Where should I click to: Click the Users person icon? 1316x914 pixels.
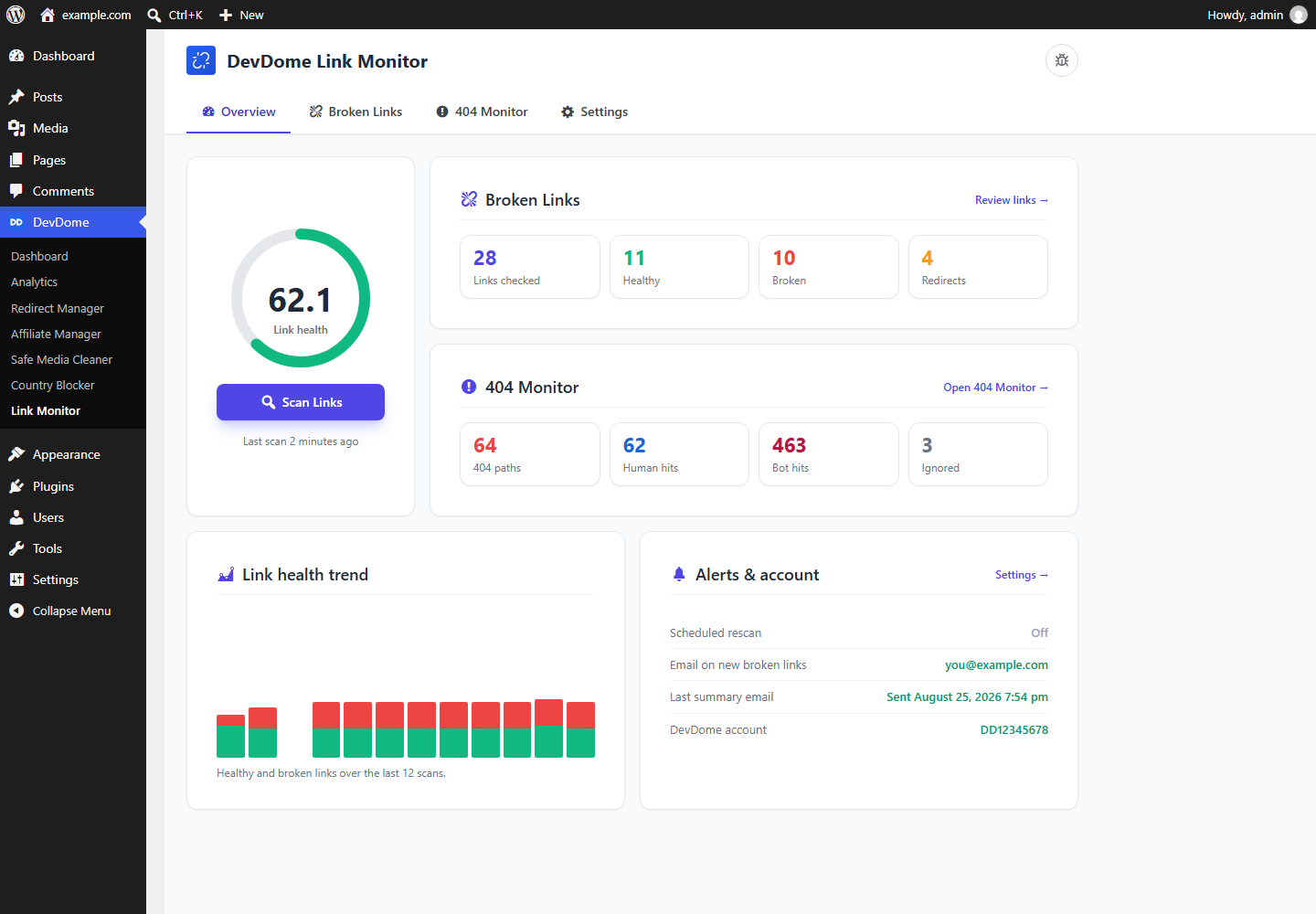(x=16, y=517)
